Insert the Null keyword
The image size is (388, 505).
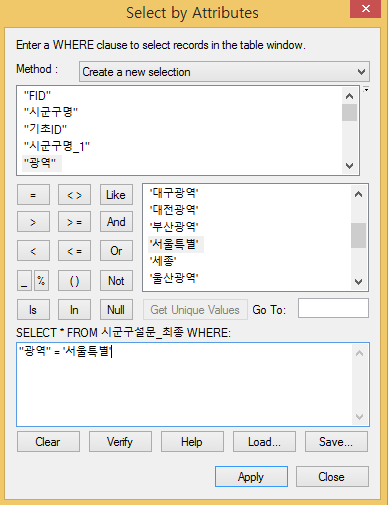116,310
